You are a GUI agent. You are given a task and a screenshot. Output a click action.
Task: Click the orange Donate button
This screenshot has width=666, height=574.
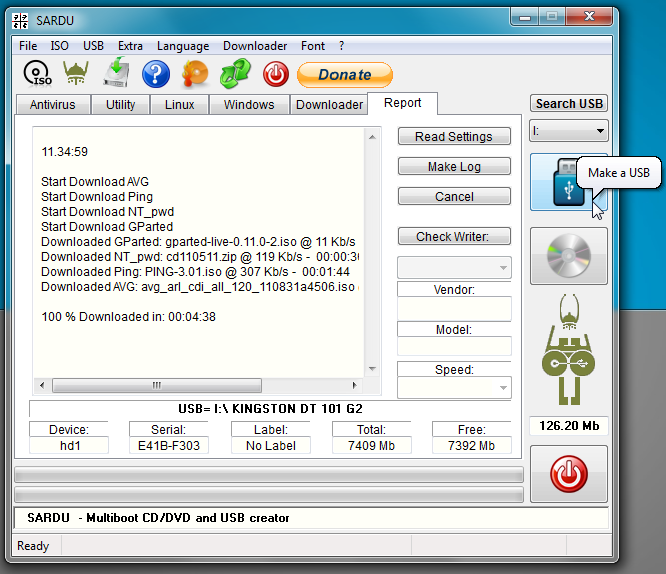[x=345, y=75]
